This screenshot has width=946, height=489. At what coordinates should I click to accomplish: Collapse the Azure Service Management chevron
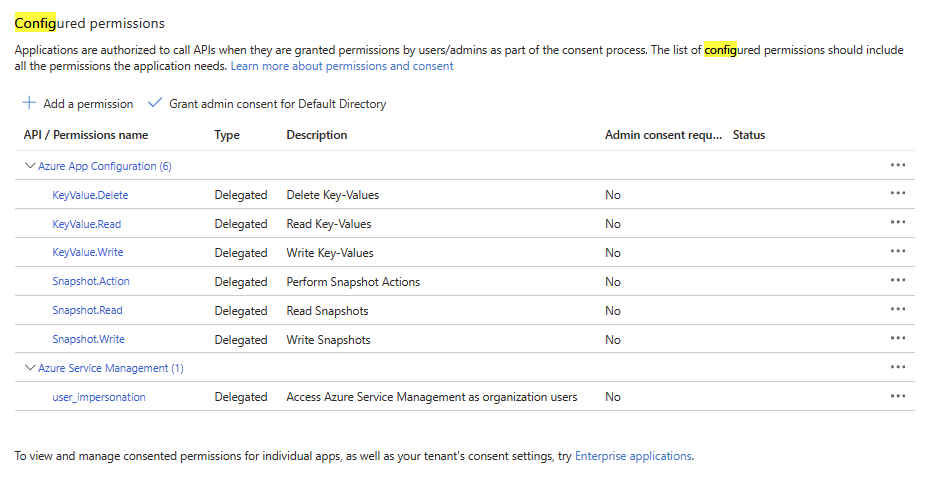(30, 367)
